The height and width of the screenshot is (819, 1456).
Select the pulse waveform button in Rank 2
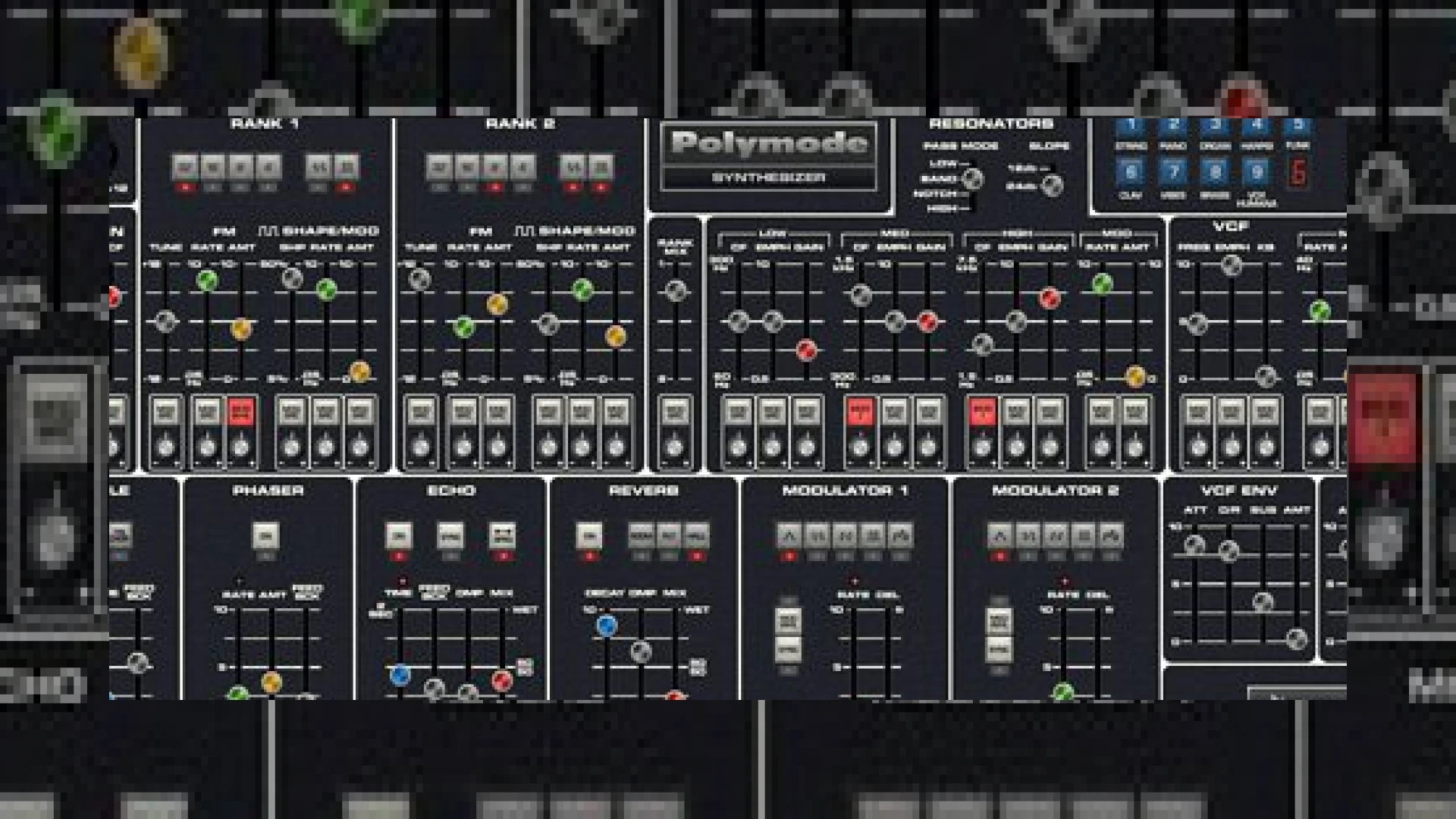point(601,166)
